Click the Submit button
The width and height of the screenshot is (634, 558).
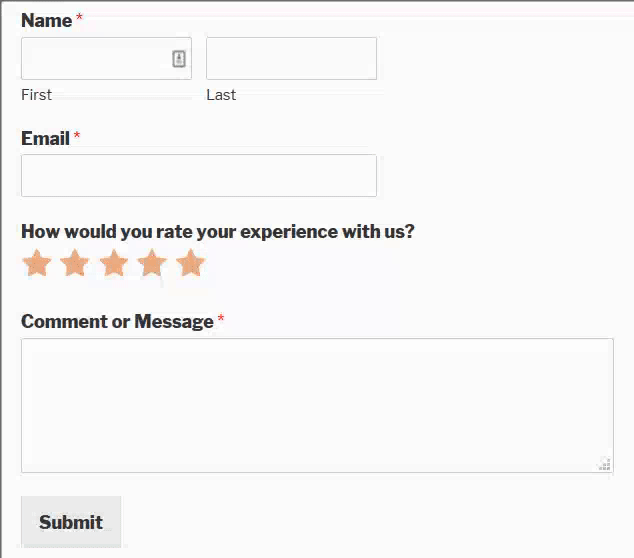pos(71,522)
